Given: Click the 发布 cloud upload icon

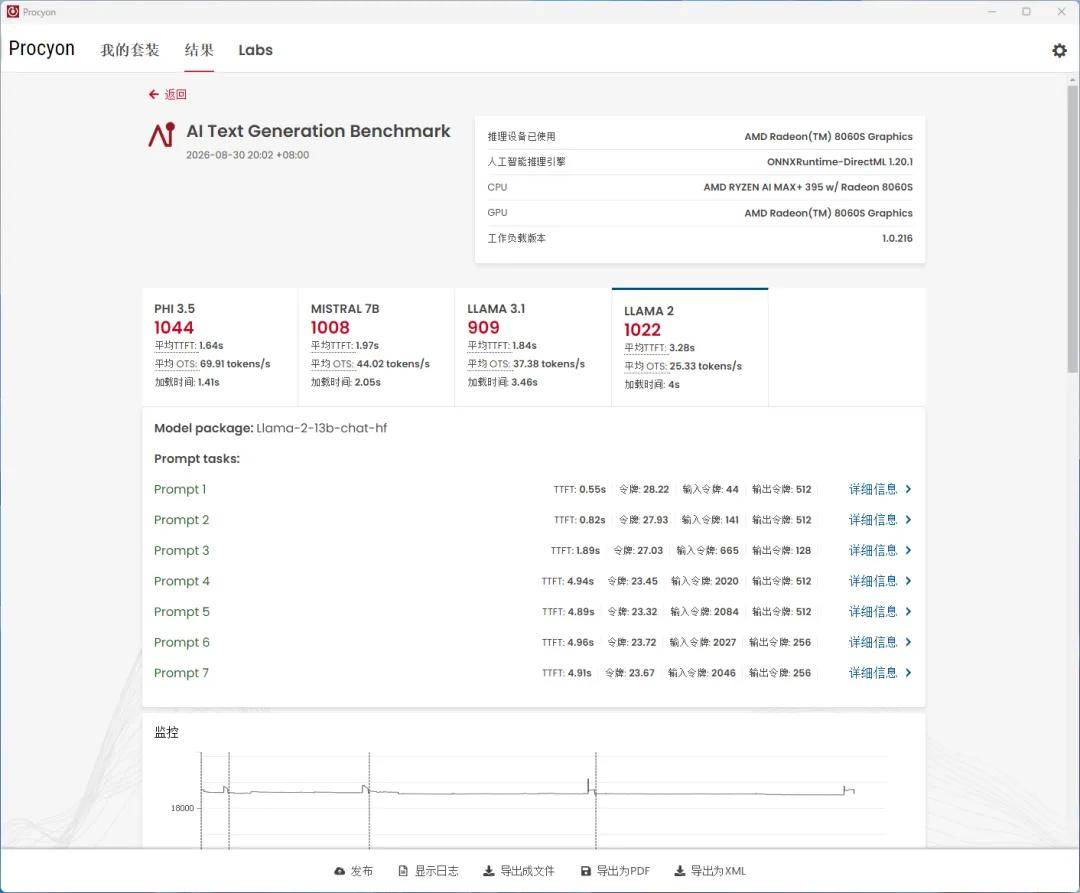Looking at the screenshot, I should [x=340, y=871].
